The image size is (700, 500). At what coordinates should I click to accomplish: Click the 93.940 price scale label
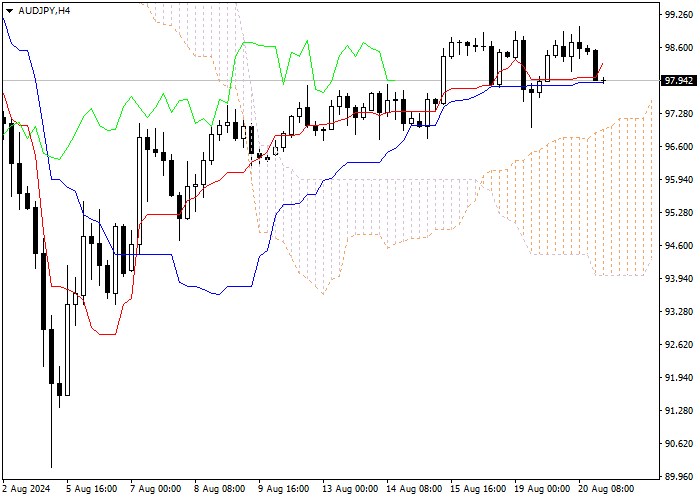[x=679, y=279]
